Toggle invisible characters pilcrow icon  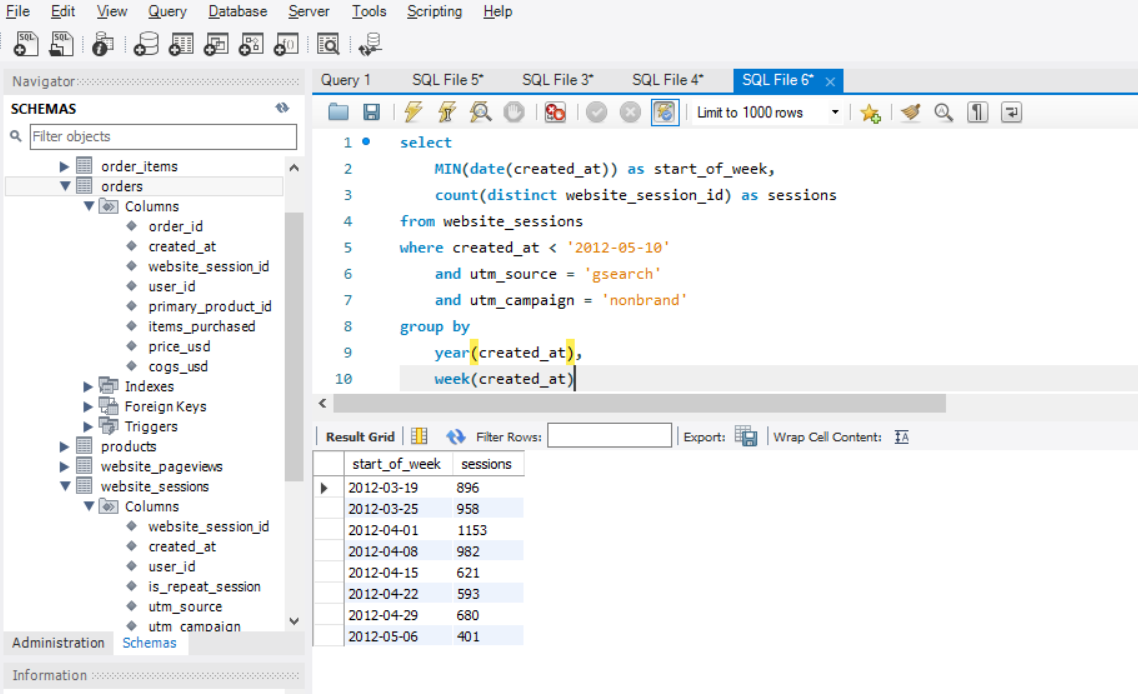coord(978,113)
